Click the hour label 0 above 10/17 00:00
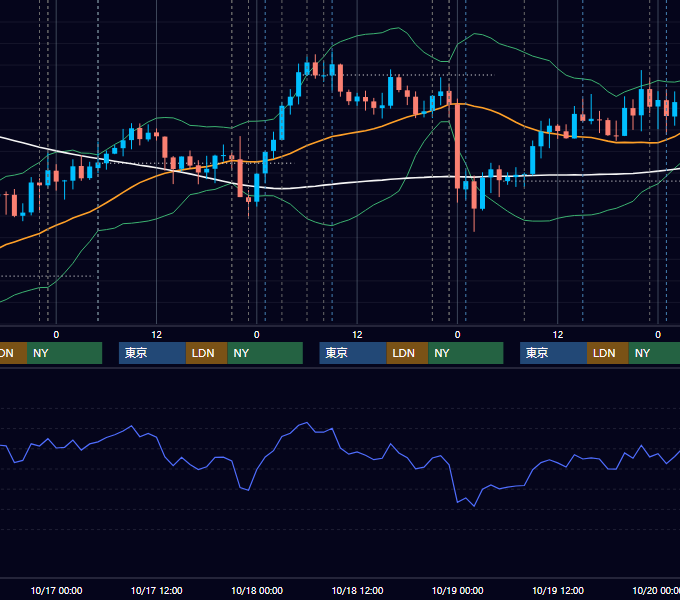This screenshot has width=680, height=600. pos(56,335)
